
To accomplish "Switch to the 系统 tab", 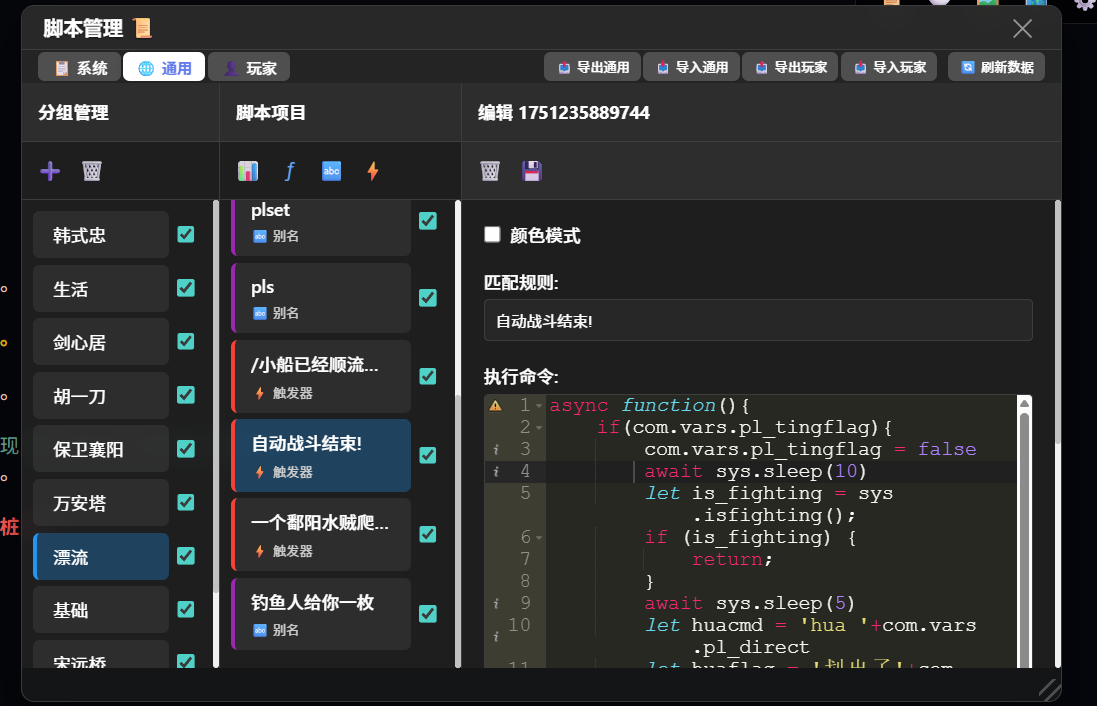I will click(x=81, y=67).
